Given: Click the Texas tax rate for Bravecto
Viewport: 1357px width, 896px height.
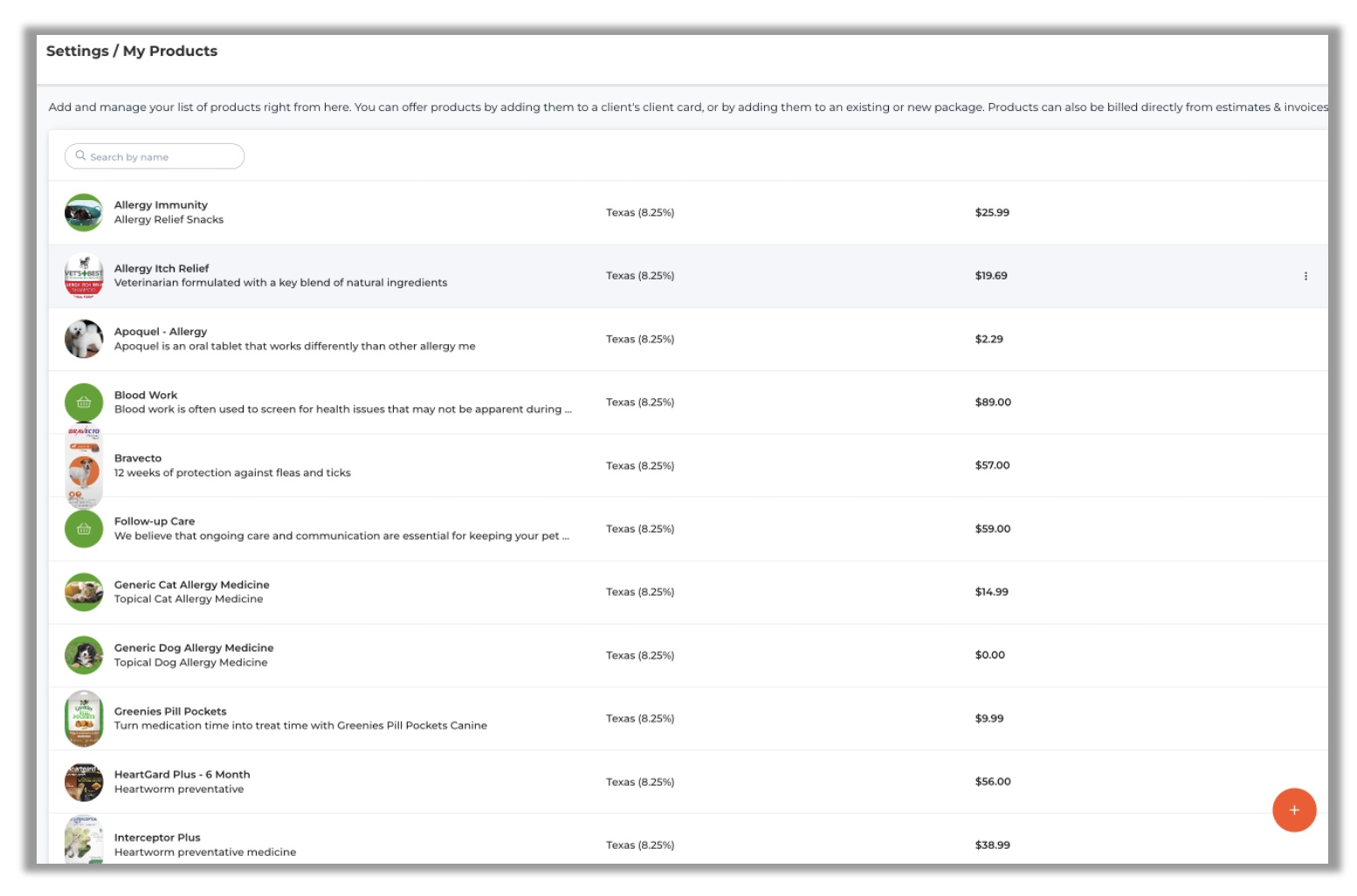Looking at the screenshot, I should (x=639, y=465).
